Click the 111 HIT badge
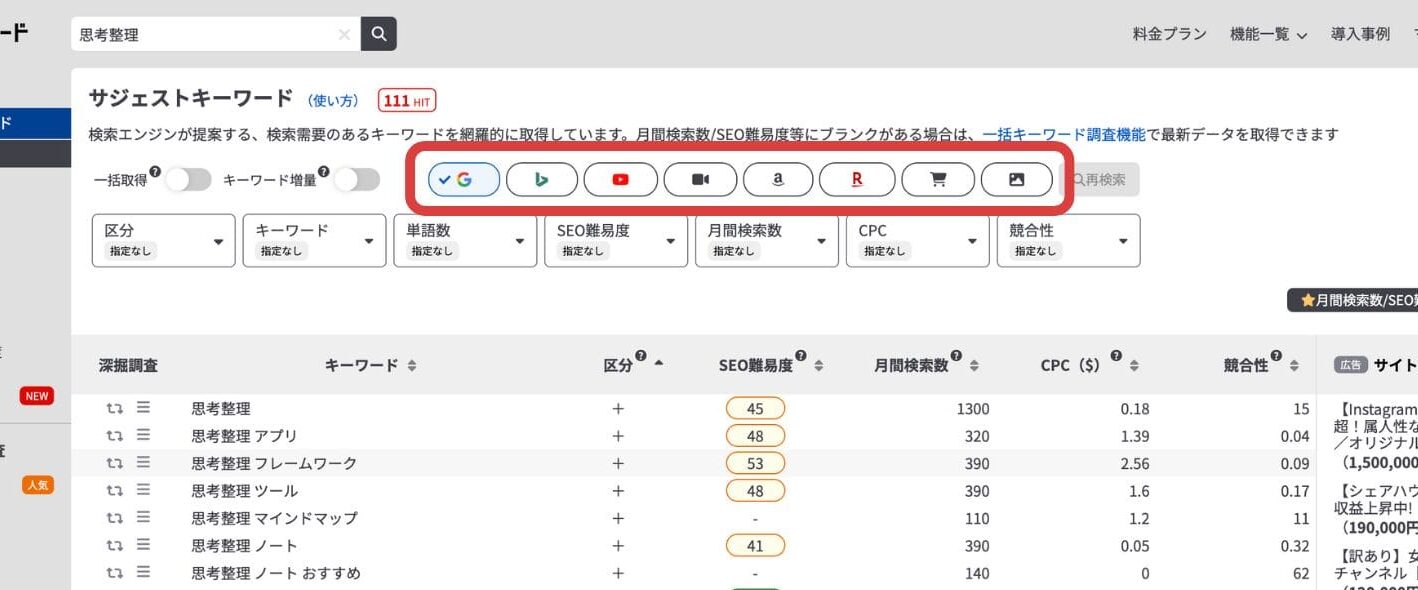Screen dimensions: 1418x590 click(x=407, y=101)
